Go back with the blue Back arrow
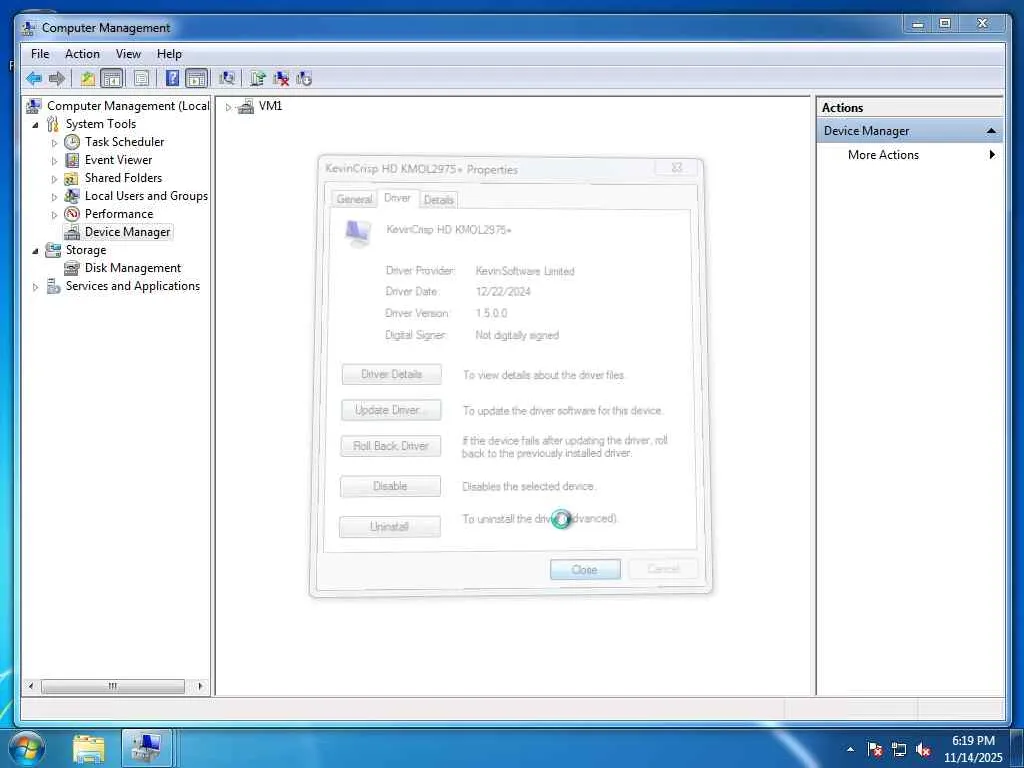Image resolution: width=1024 pixels, height=768 pixels. click(x=34, y=79)
